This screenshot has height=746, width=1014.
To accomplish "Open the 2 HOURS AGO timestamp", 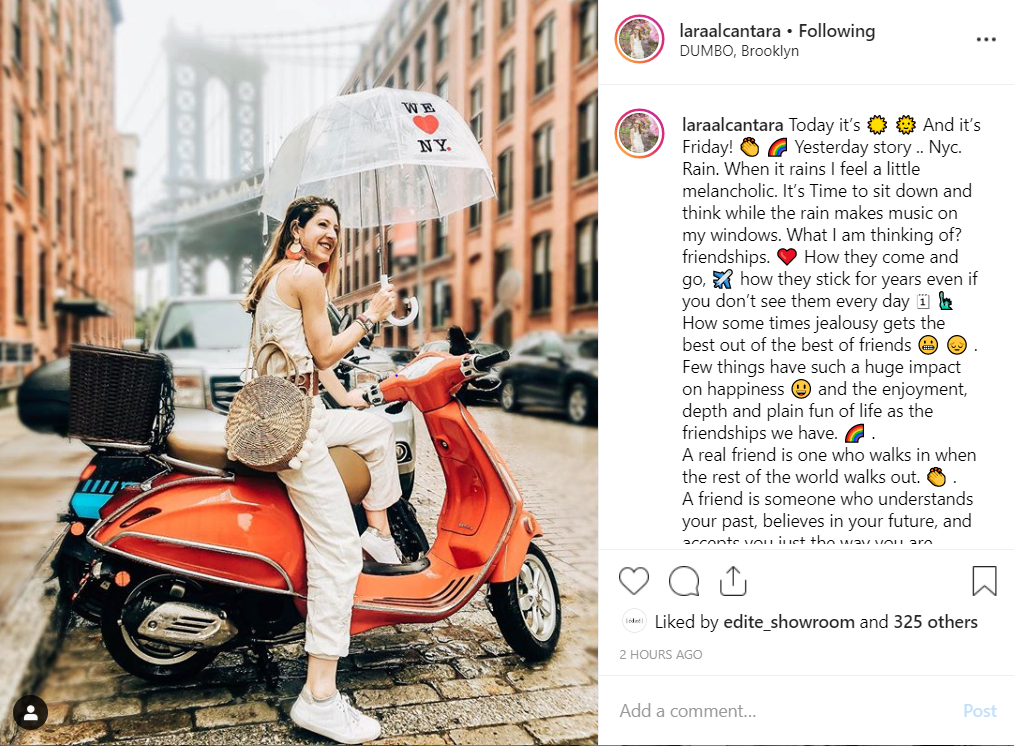I will click(x=661, y=654).
